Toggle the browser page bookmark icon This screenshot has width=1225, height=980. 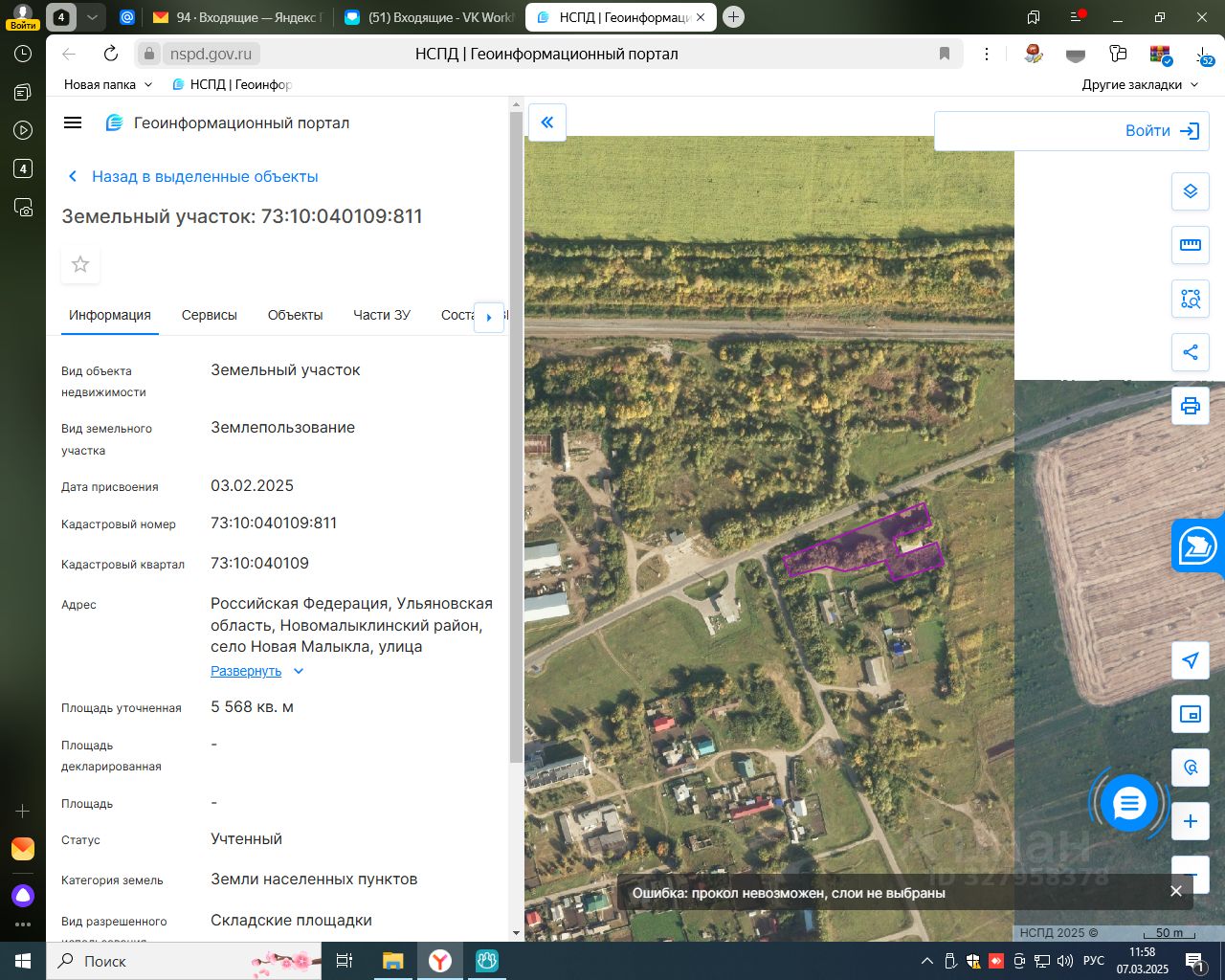coord(944,54)
